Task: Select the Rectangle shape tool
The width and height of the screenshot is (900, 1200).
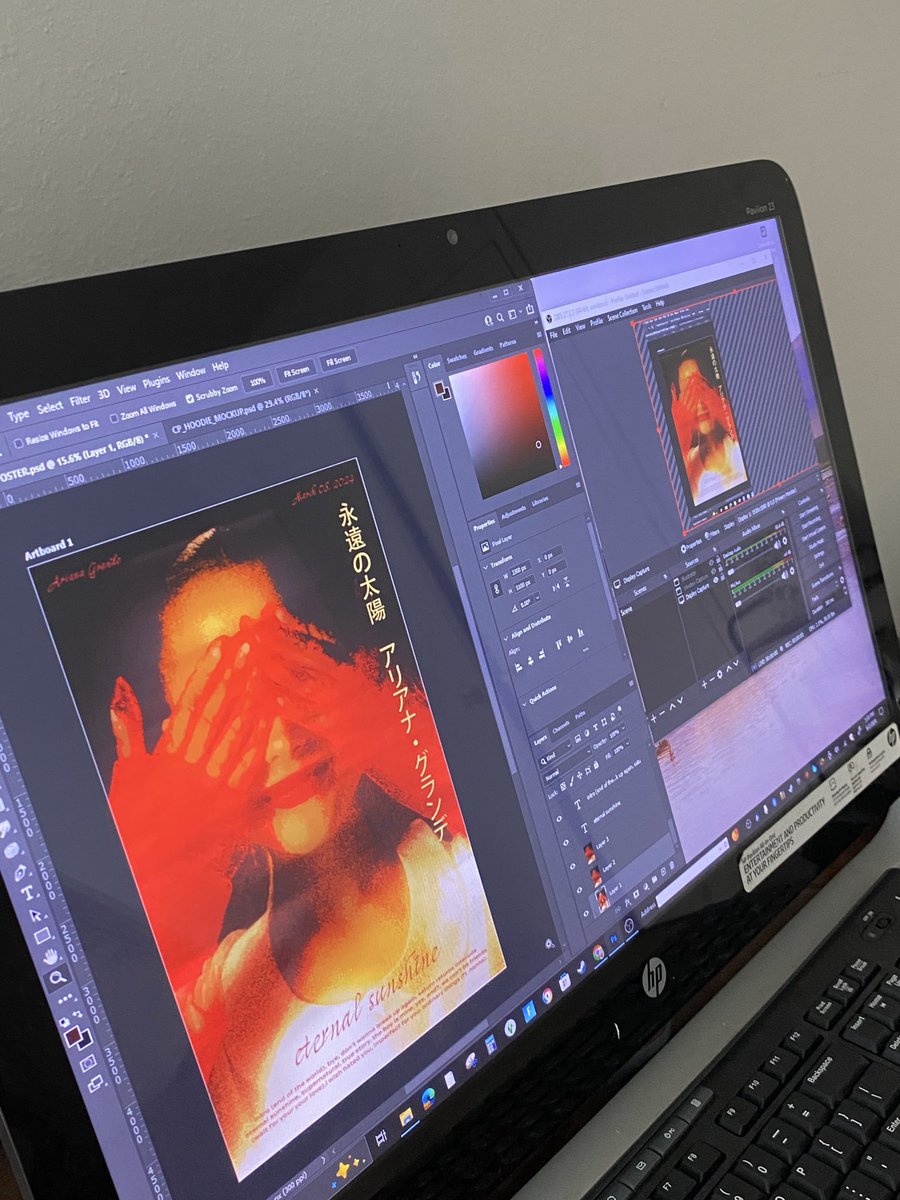Action: (x=43, y=936)
